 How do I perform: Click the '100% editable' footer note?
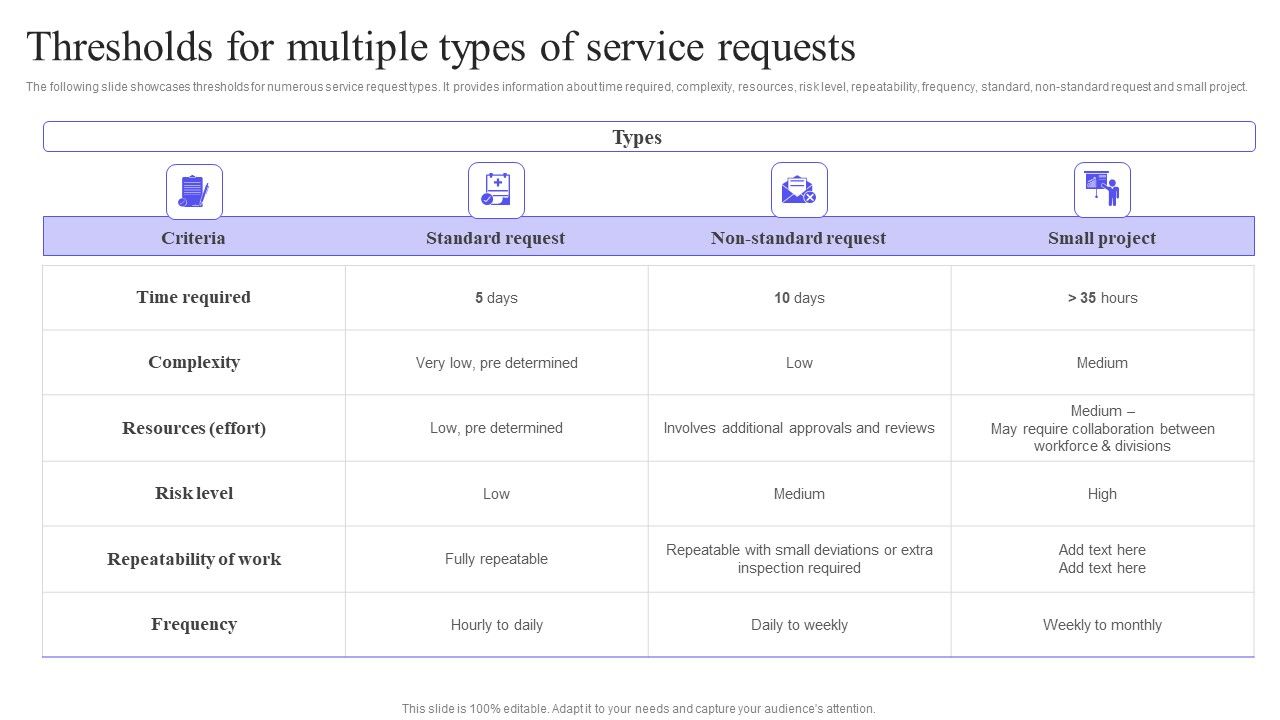pyautogui.click(x=639, y=708)
